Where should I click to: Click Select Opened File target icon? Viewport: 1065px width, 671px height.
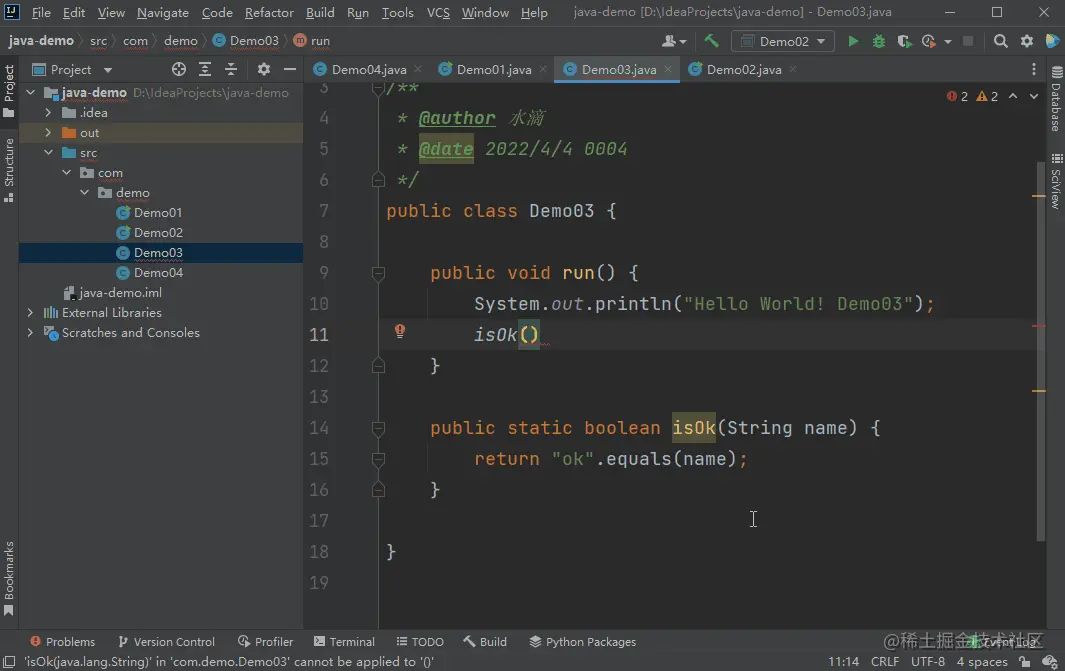pyautogui.click(x=179, y=69)
